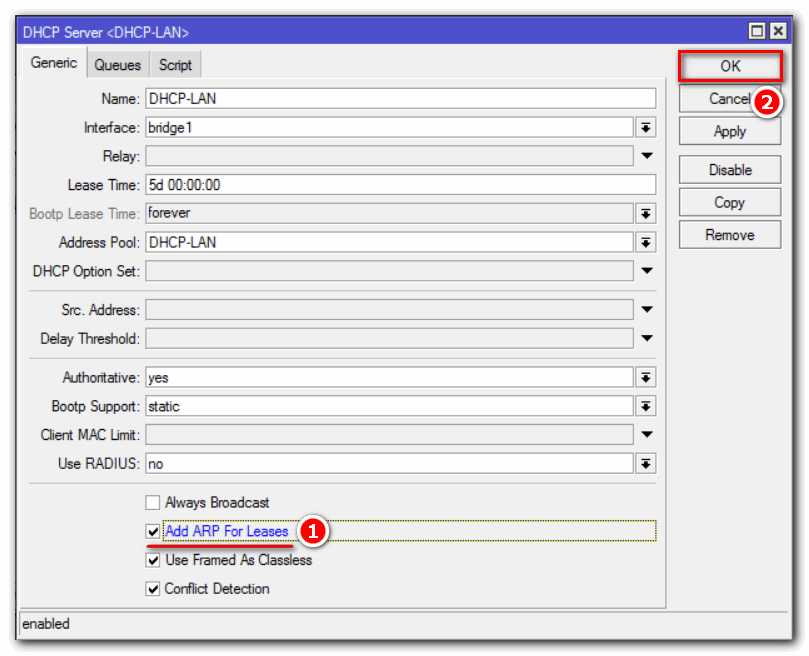Click the Apply button
This screenshot has height=656, width=809.
tap(729, 131)
